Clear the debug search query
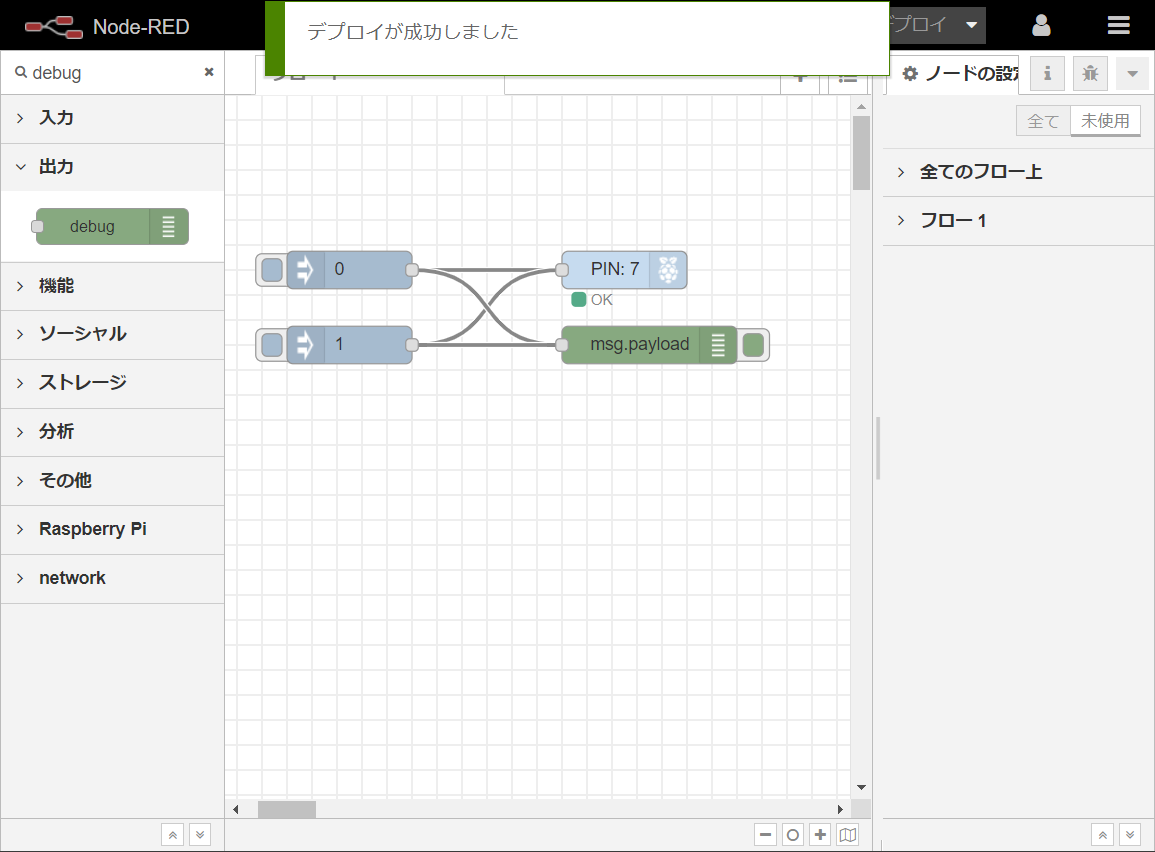 (209, 72)
